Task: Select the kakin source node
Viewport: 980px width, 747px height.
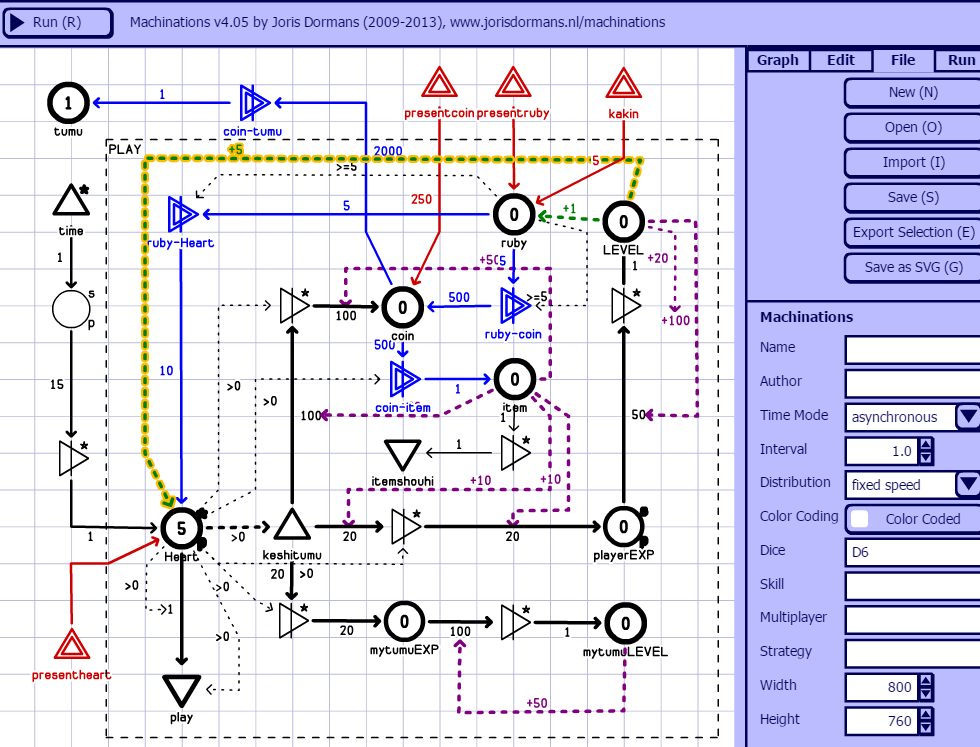Action: (624, 86)
